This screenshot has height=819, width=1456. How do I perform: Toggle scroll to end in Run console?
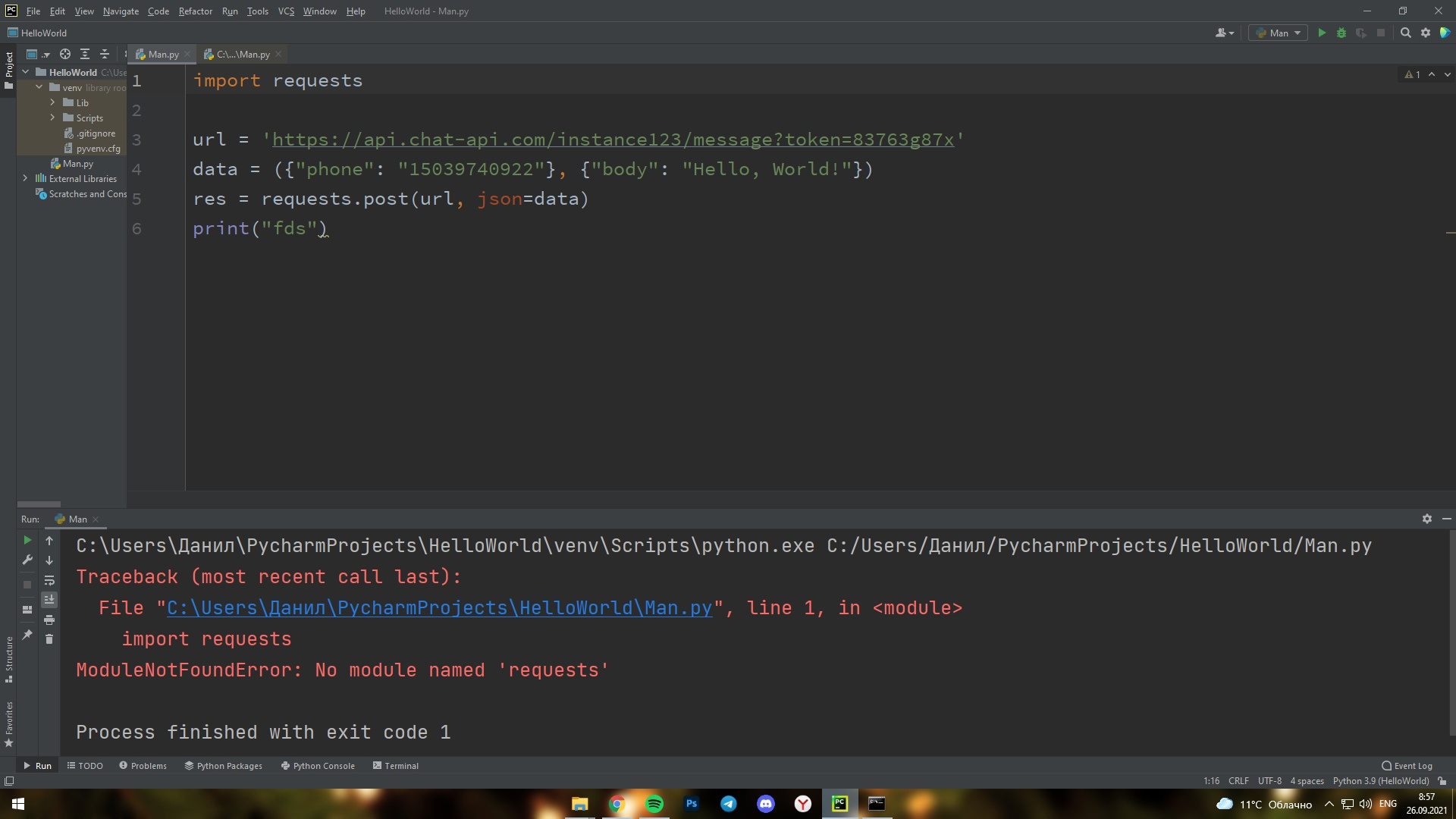click(x=49, y=600)
